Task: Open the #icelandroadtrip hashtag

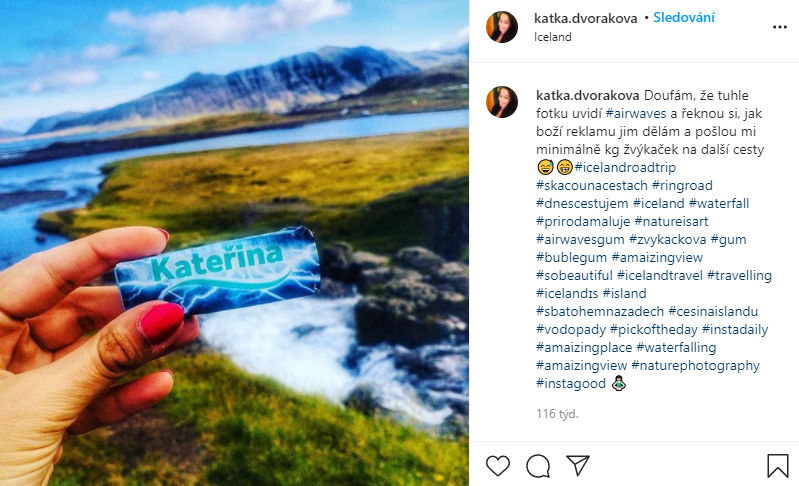Action: tap(625, 167)
